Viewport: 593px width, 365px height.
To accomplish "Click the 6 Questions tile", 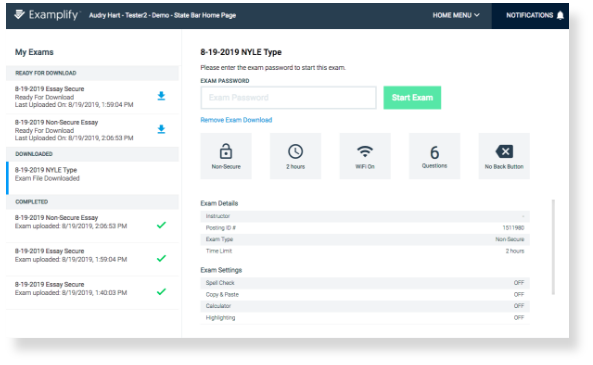I will tap(435, 156).
